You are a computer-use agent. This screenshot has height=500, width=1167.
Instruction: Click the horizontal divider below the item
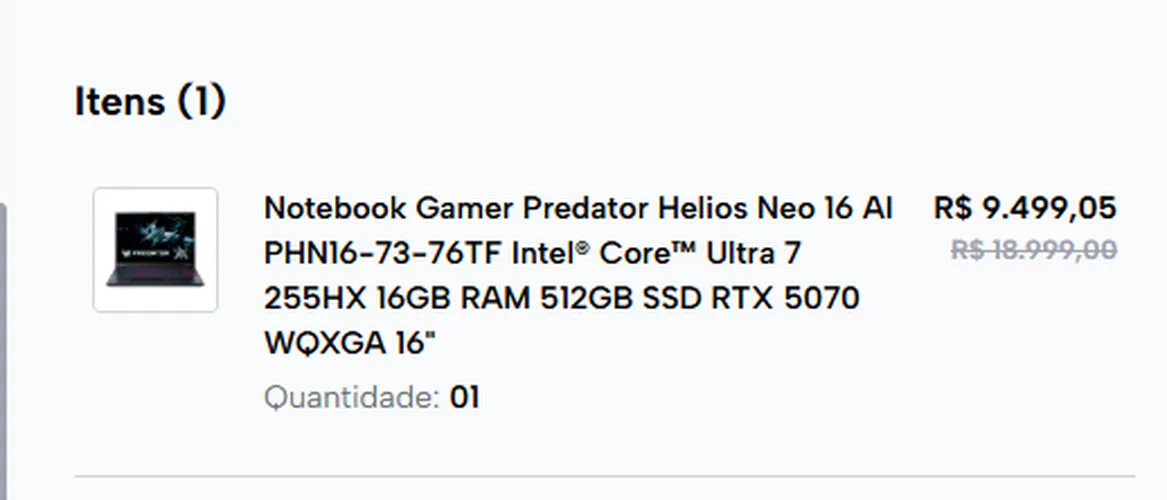(604, 476)
